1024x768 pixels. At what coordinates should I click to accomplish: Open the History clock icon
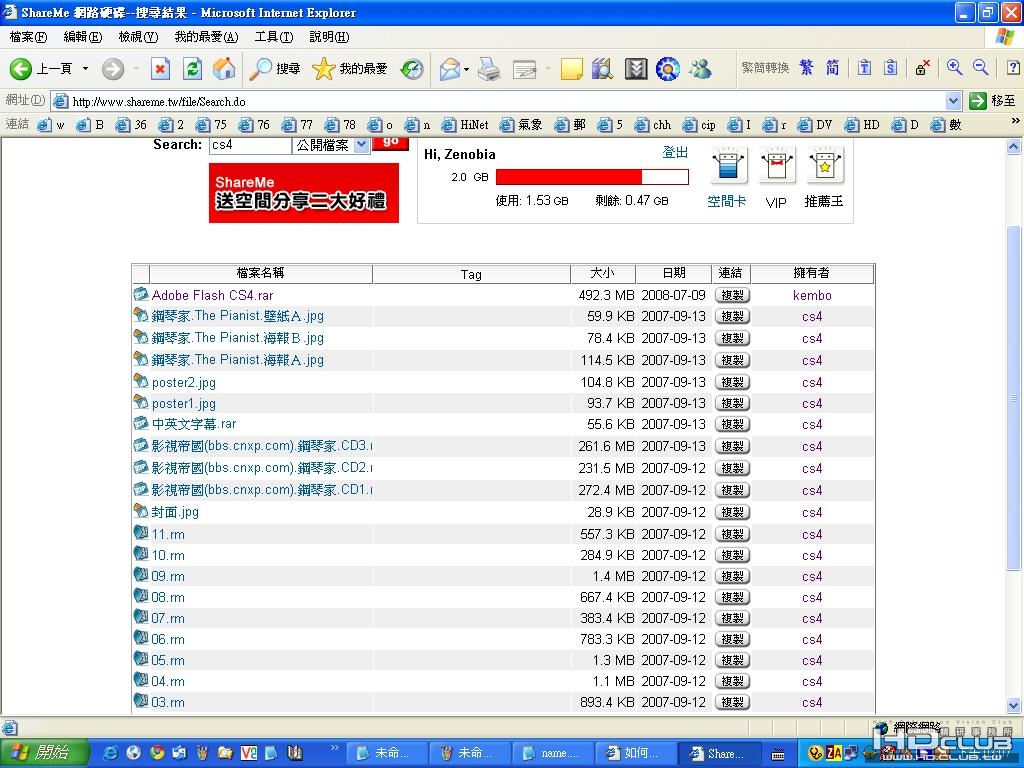coord(412,69)
